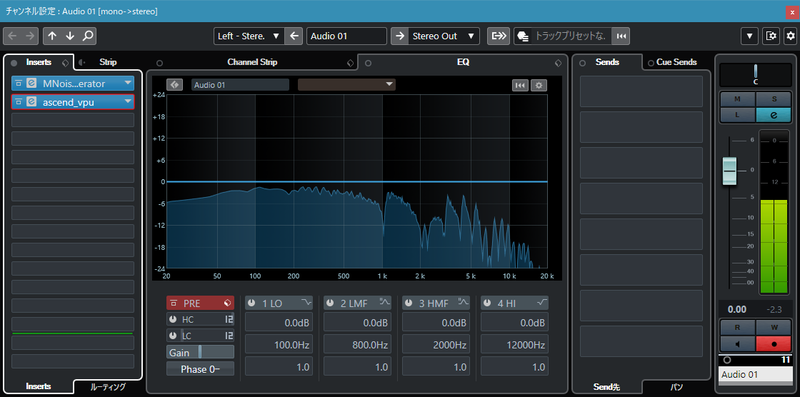Click the track preset reload icon
This screenshot has height=397, width=800.
pyautogui.click(x=621, y=36)
